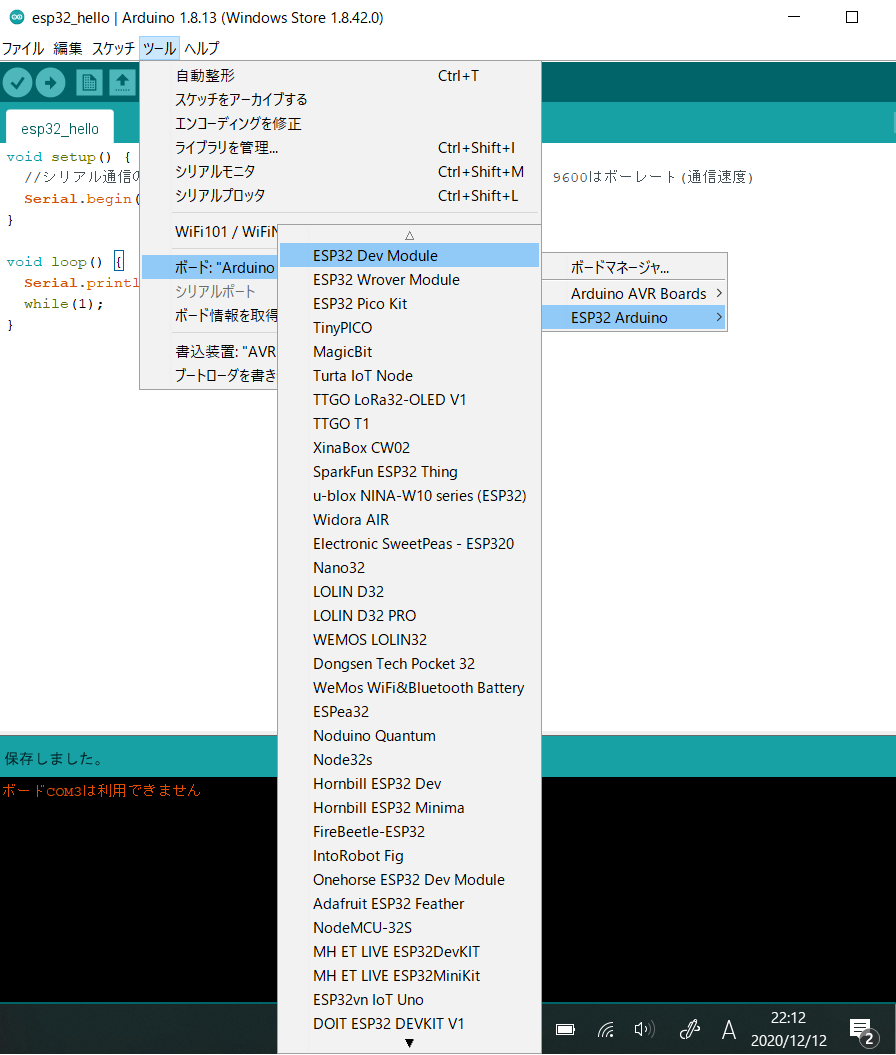
Task: Select Node32s board
Action: [409, 760]
